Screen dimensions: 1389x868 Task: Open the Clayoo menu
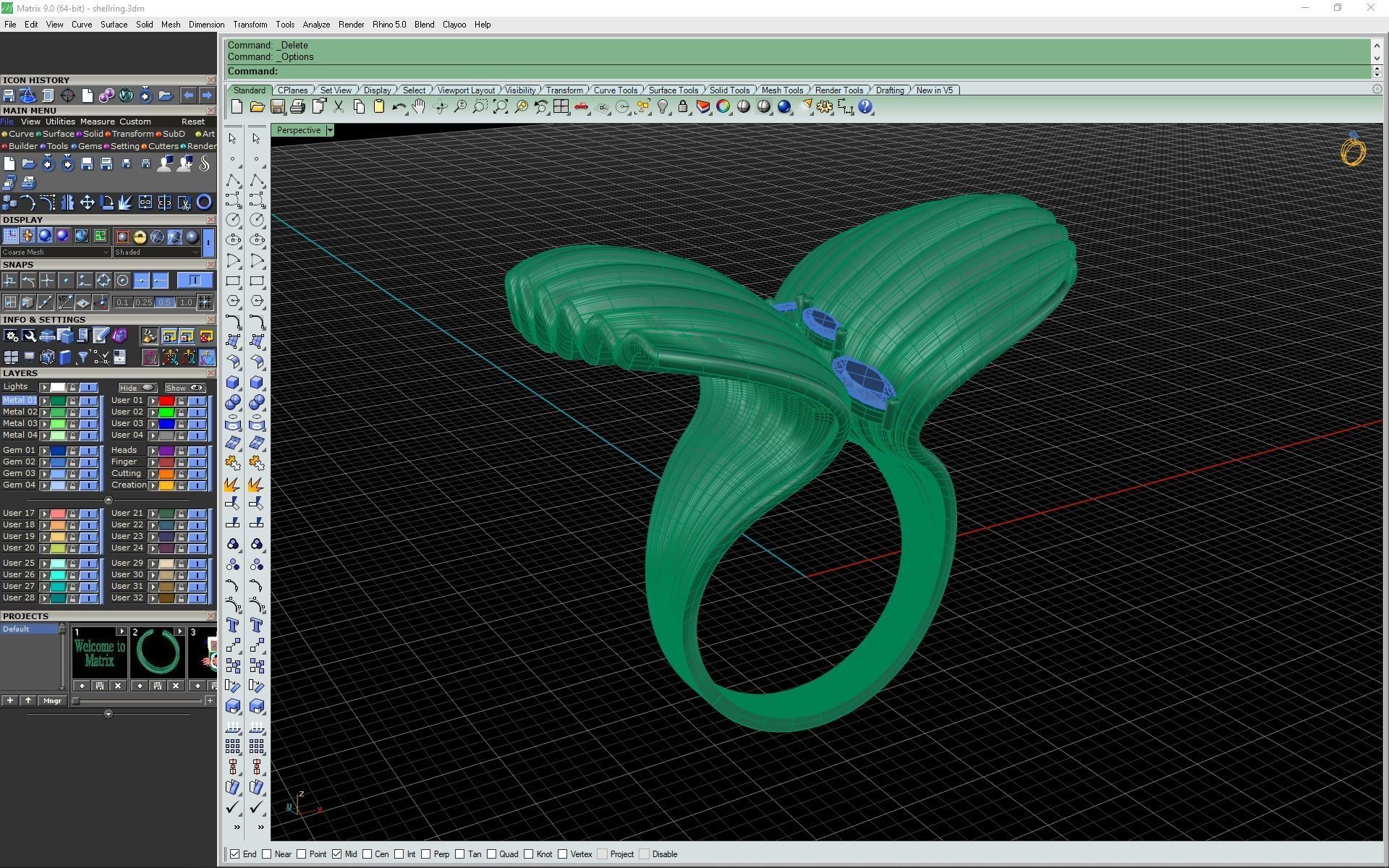point(454,25)
